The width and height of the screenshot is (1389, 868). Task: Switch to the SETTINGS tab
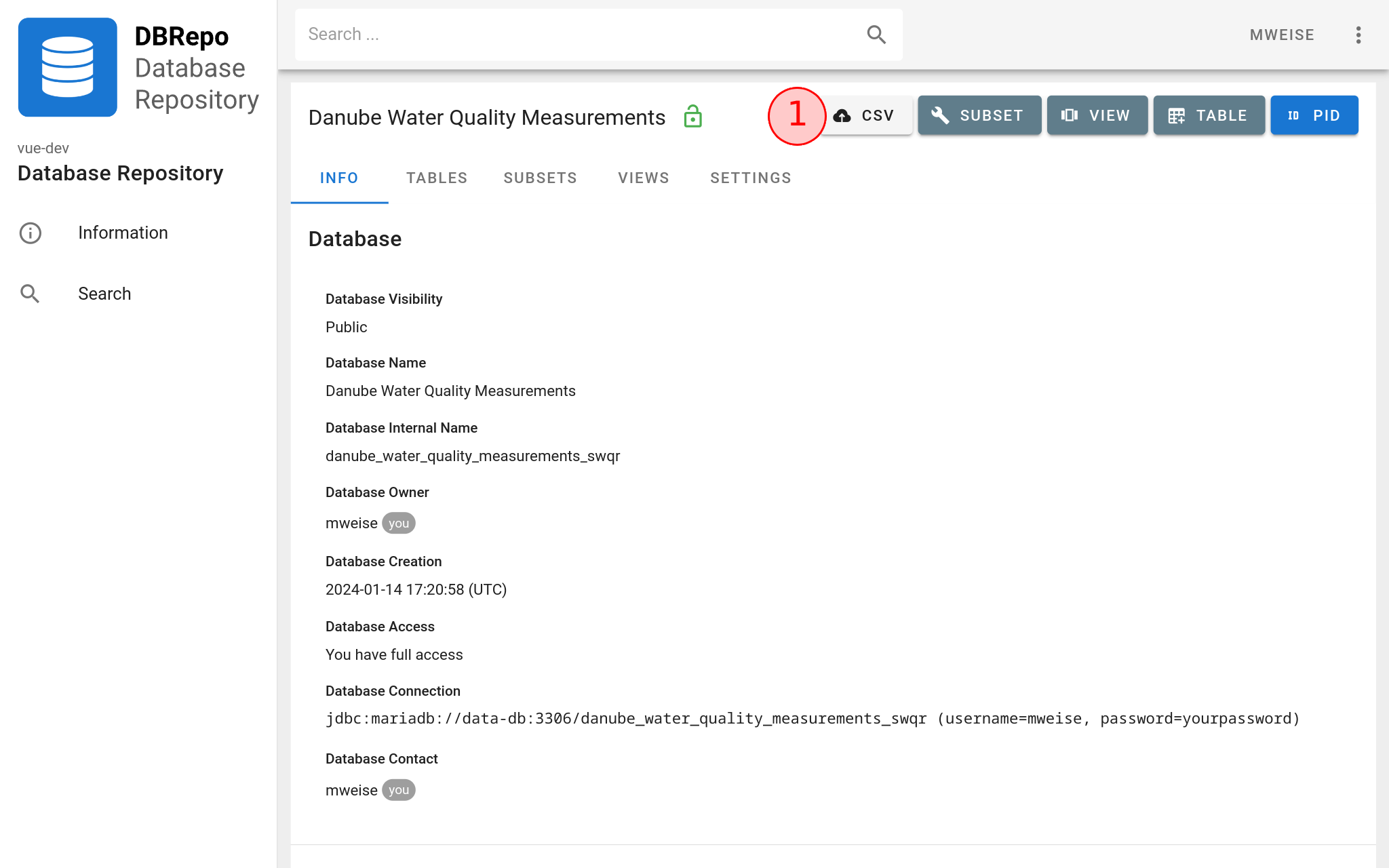tap(751, 178)
